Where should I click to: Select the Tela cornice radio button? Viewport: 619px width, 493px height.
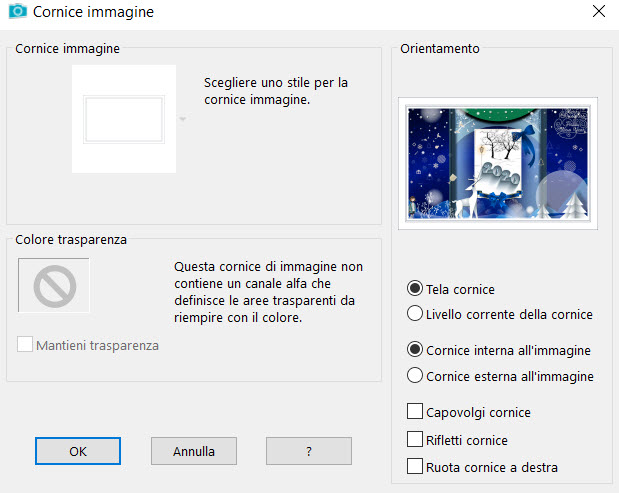415,289
